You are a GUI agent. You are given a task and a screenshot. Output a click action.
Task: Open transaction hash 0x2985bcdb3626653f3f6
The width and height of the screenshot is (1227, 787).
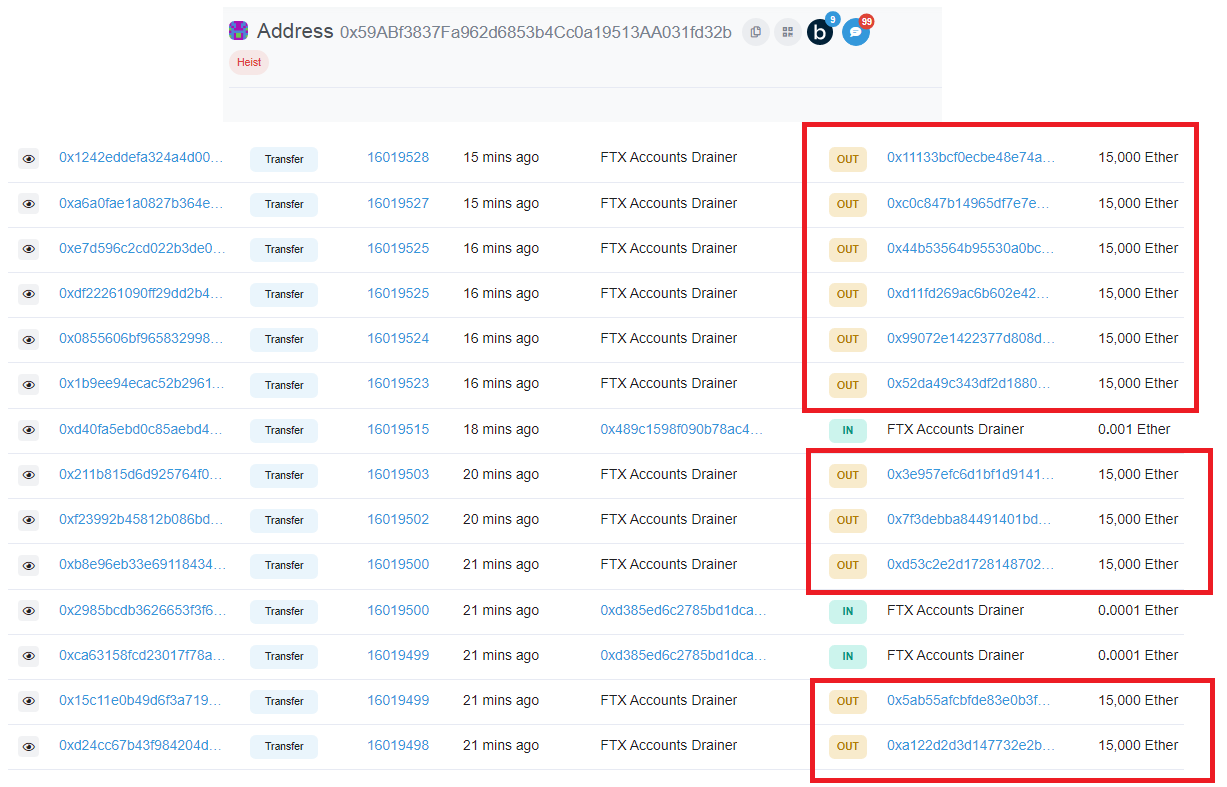coord(142,610)
